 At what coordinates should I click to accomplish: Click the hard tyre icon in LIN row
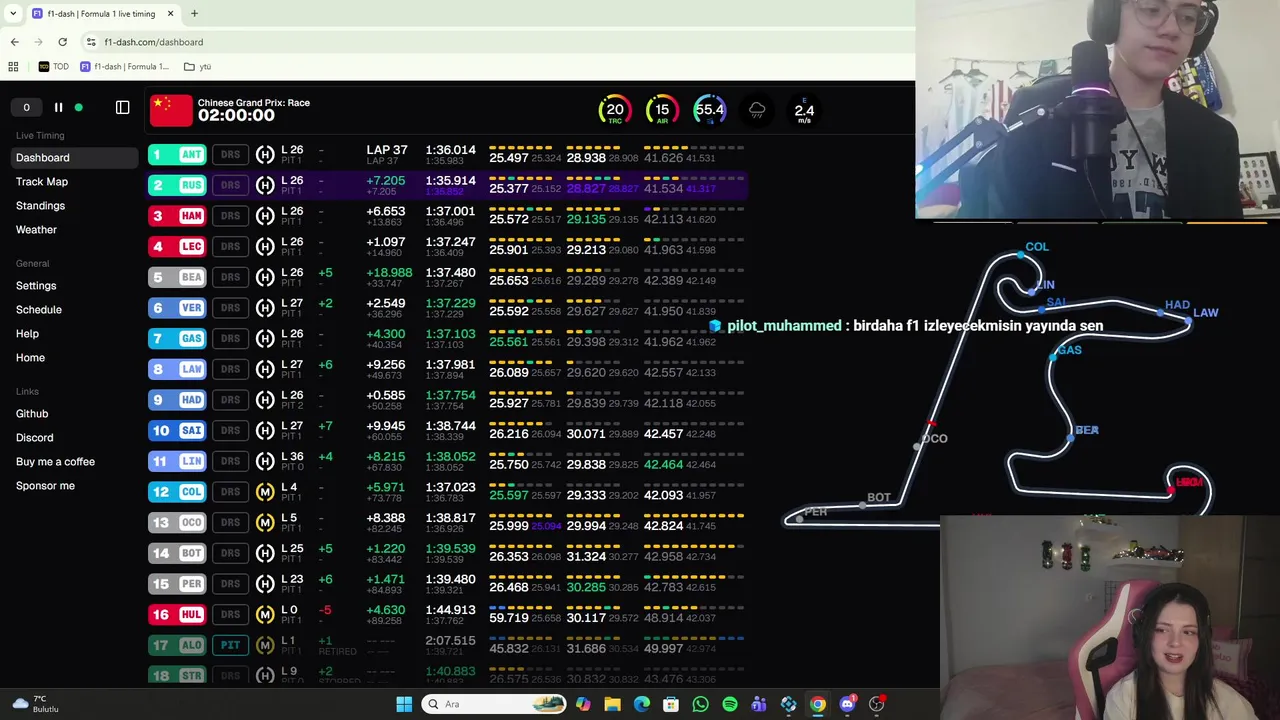265,461
